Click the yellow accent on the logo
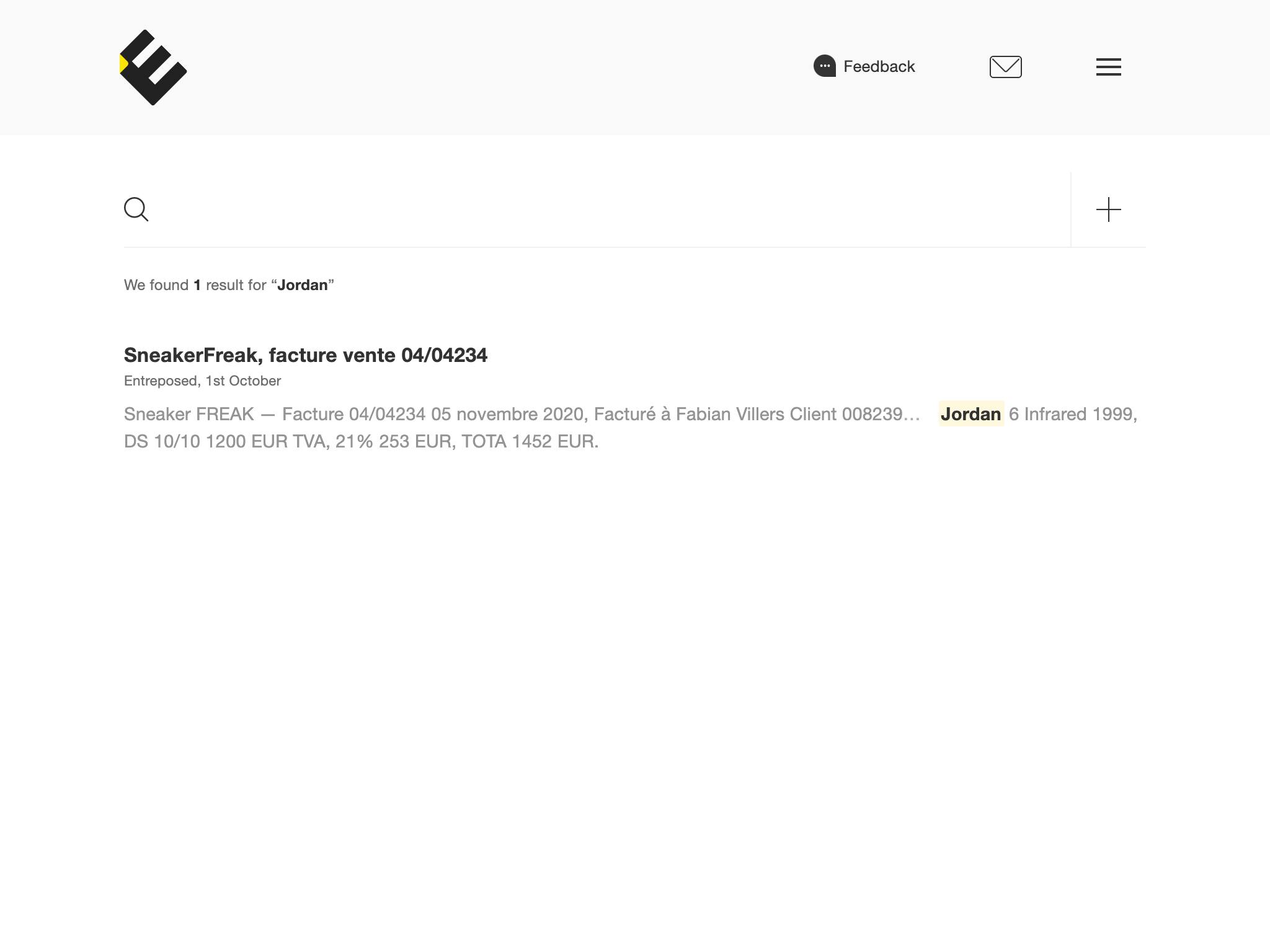 [x=123, y=63]
